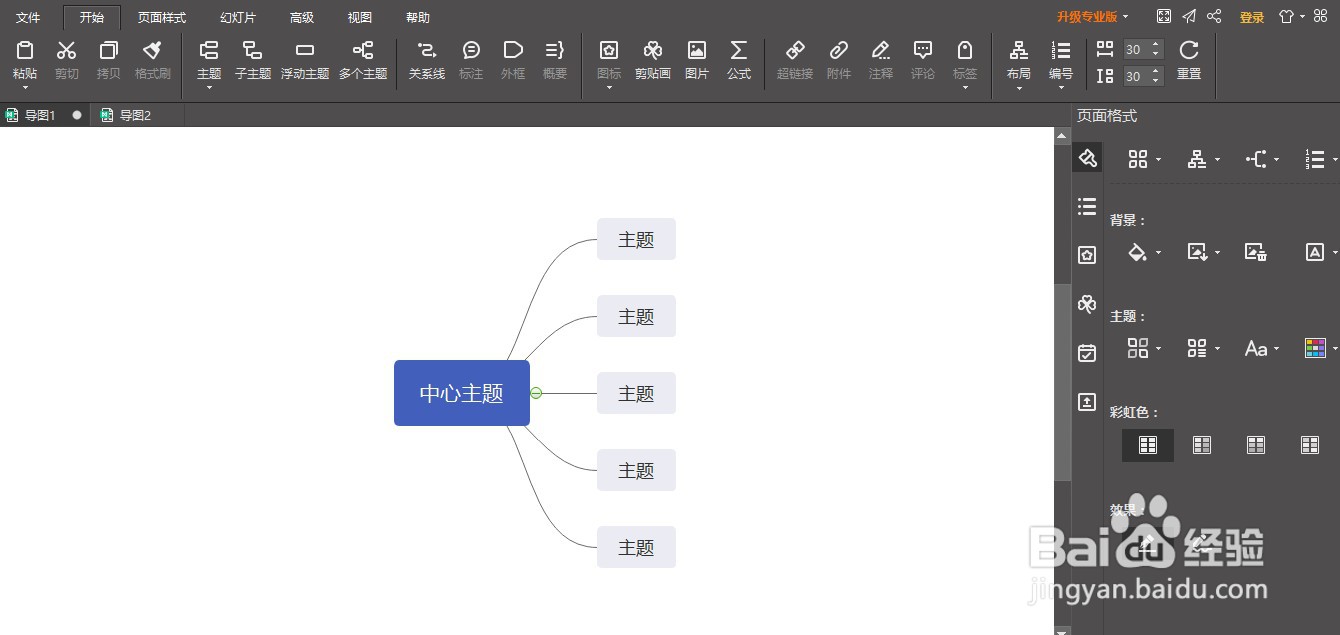Viewport: 1340px width, 635px height.
Task: Open the connector style dropdown in the panel
Action: coord(1262,159)
